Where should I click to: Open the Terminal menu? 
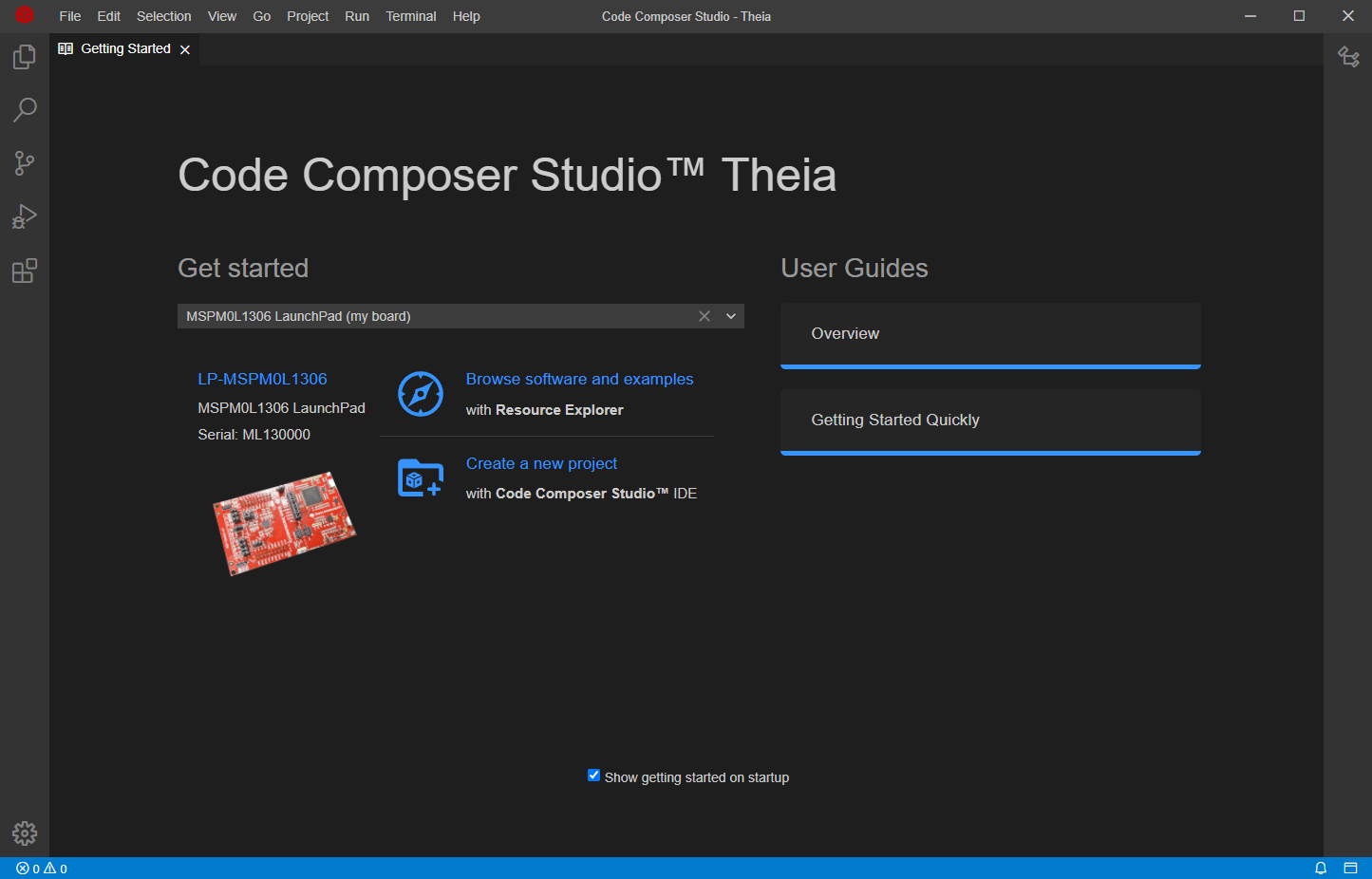410,16
